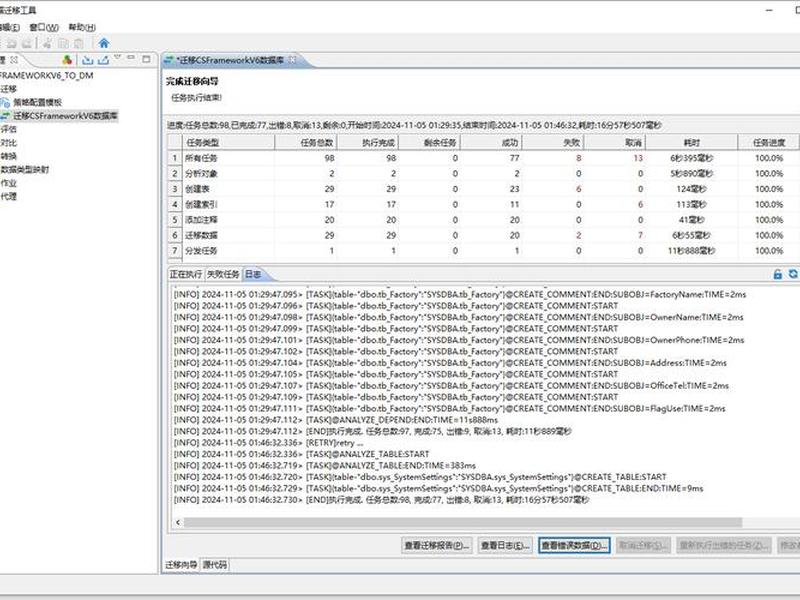Screen dimensions: 800x600
Task: Click the 取消 column header
Action: point(615,142)
